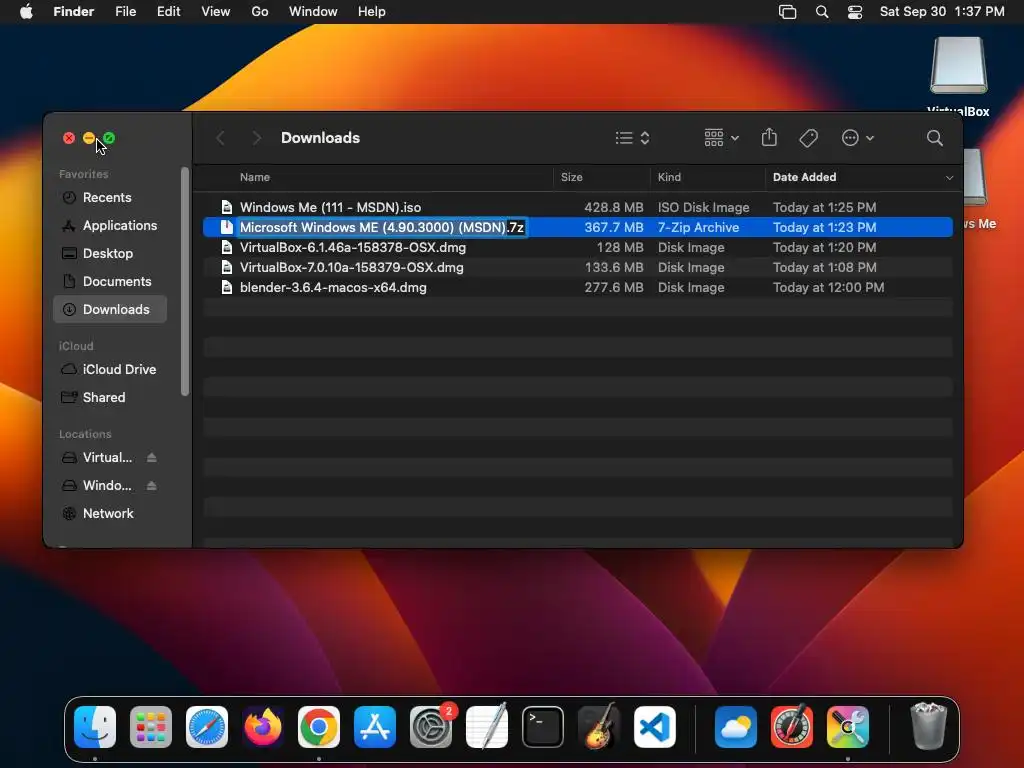The width and height of the screenshot is (1024, 768).
Task: Launch Google Chrome from the Dock
Action: click(319, 727)
